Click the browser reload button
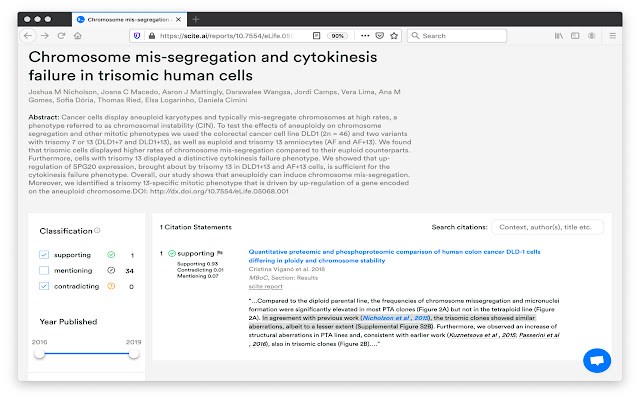The image size is (640, 400). (x=62, y=35)
